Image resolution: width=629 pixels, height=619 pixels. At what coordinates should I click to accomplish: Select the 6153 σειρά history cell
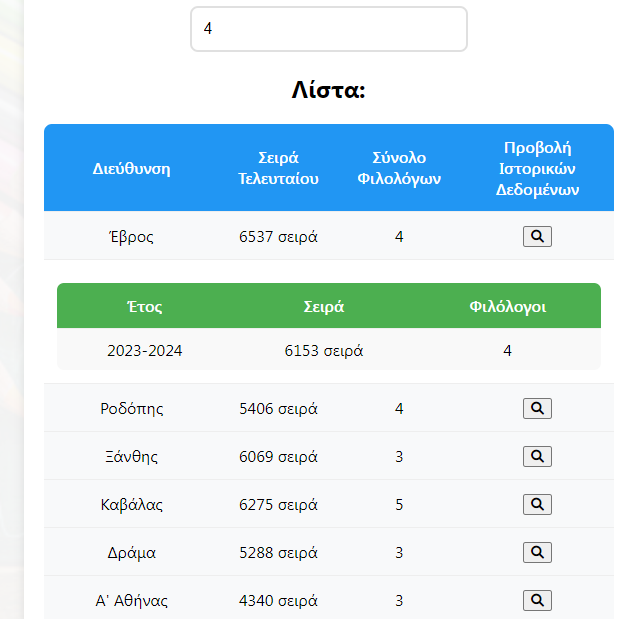click(323, 351)
